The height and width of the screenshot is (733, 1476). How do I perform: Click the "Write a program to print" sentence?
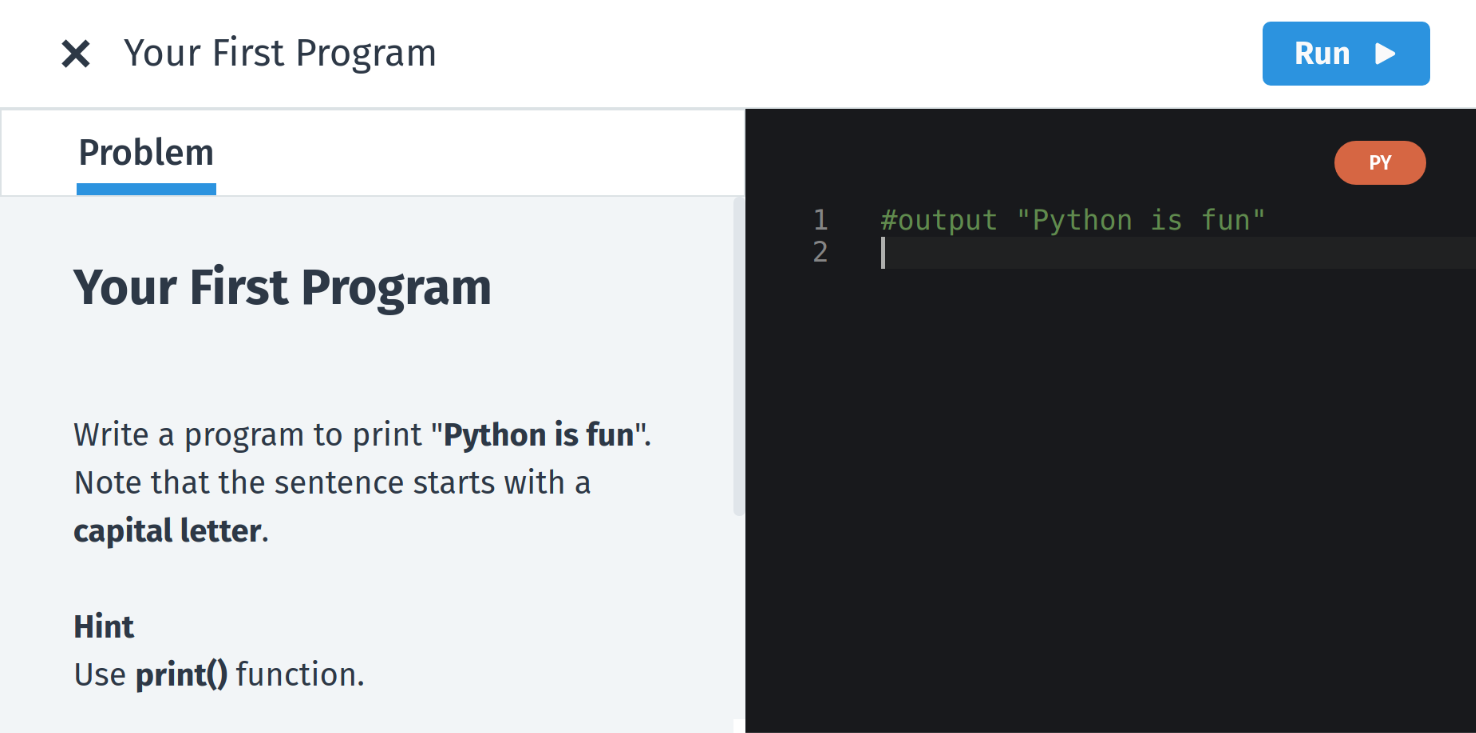tap(248, 435)
